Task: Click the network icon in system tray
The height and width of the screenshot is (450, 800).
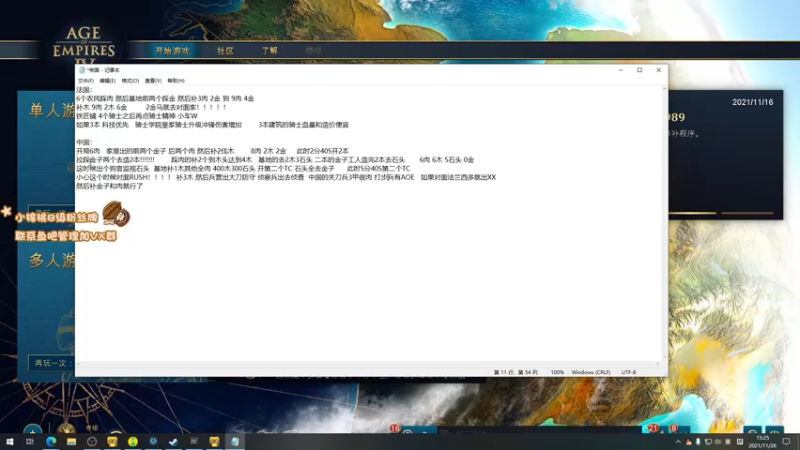Action: pos(708,442)
